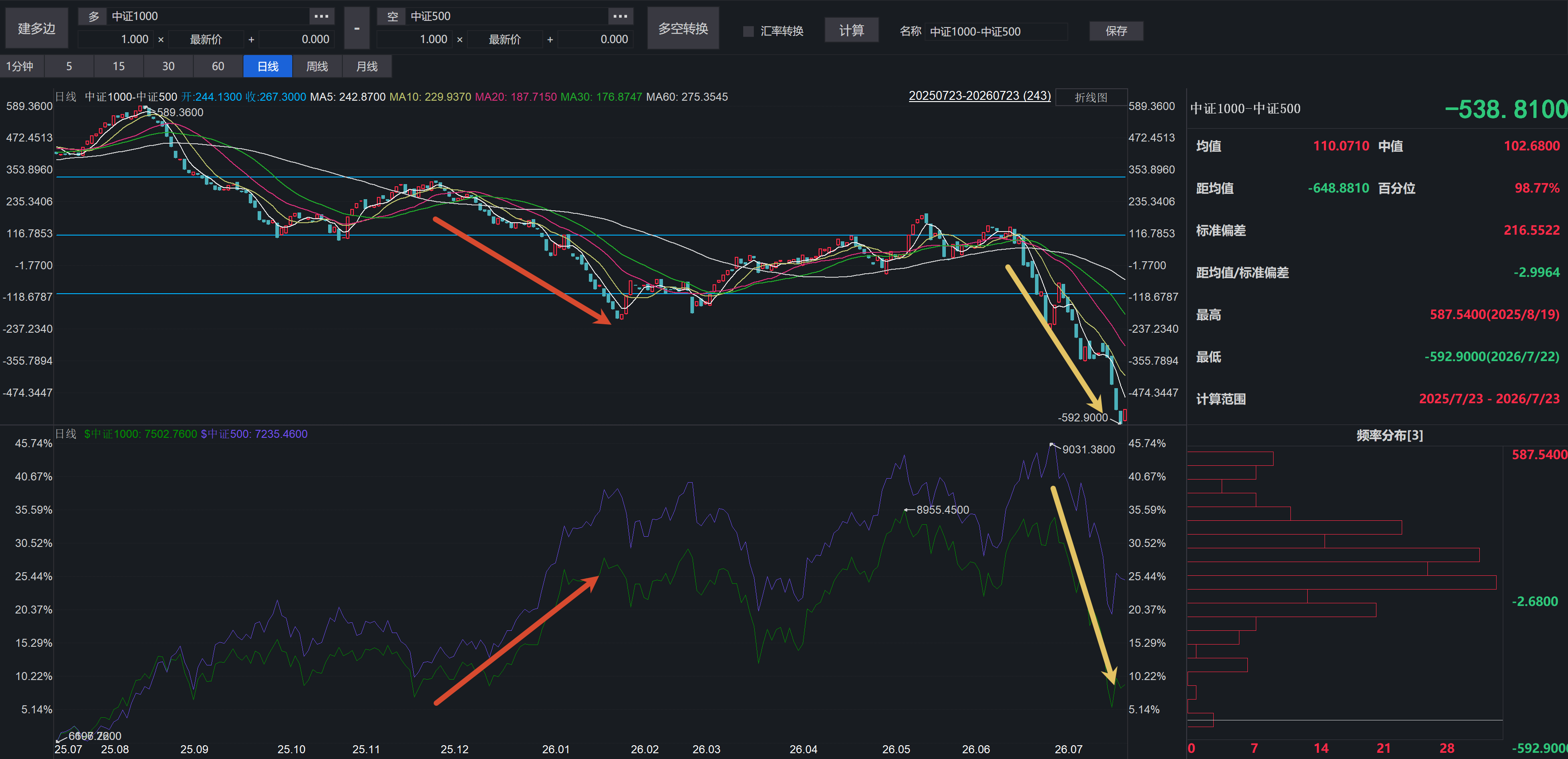Click the 多空转换 button
Viewport: 1568px width, 759px height.
pyautogui.click(x=683, y=28)
